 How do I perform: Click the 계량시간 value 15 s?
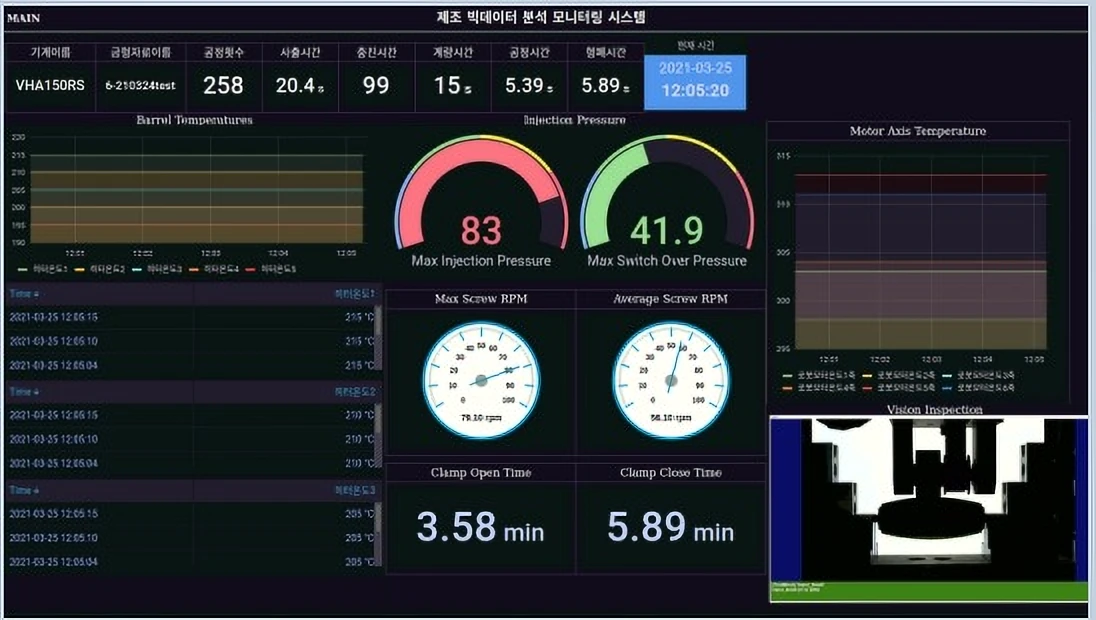[452, 85]
